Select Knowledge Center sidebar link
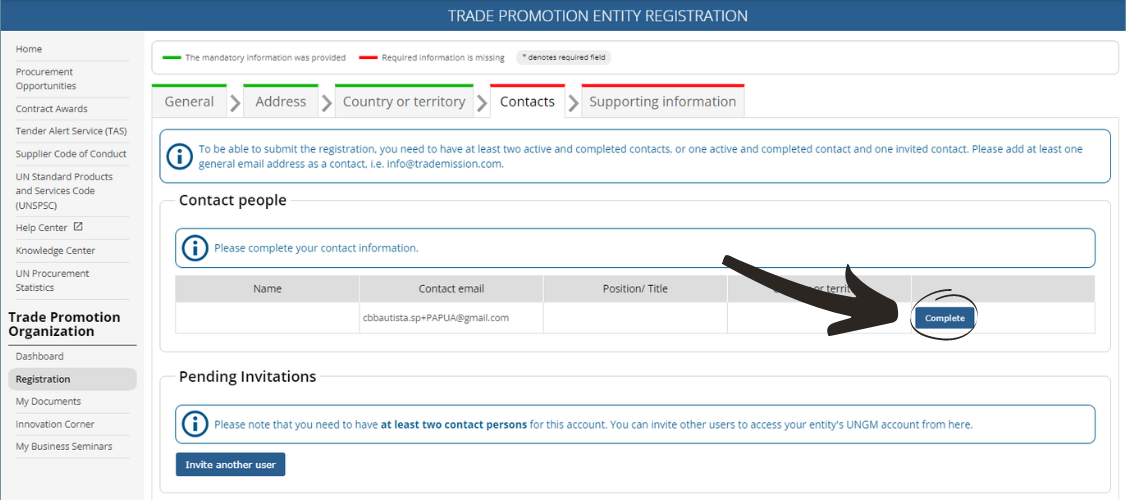The image size is (1127, 500). pyautogui.click(x=55, y=250)
